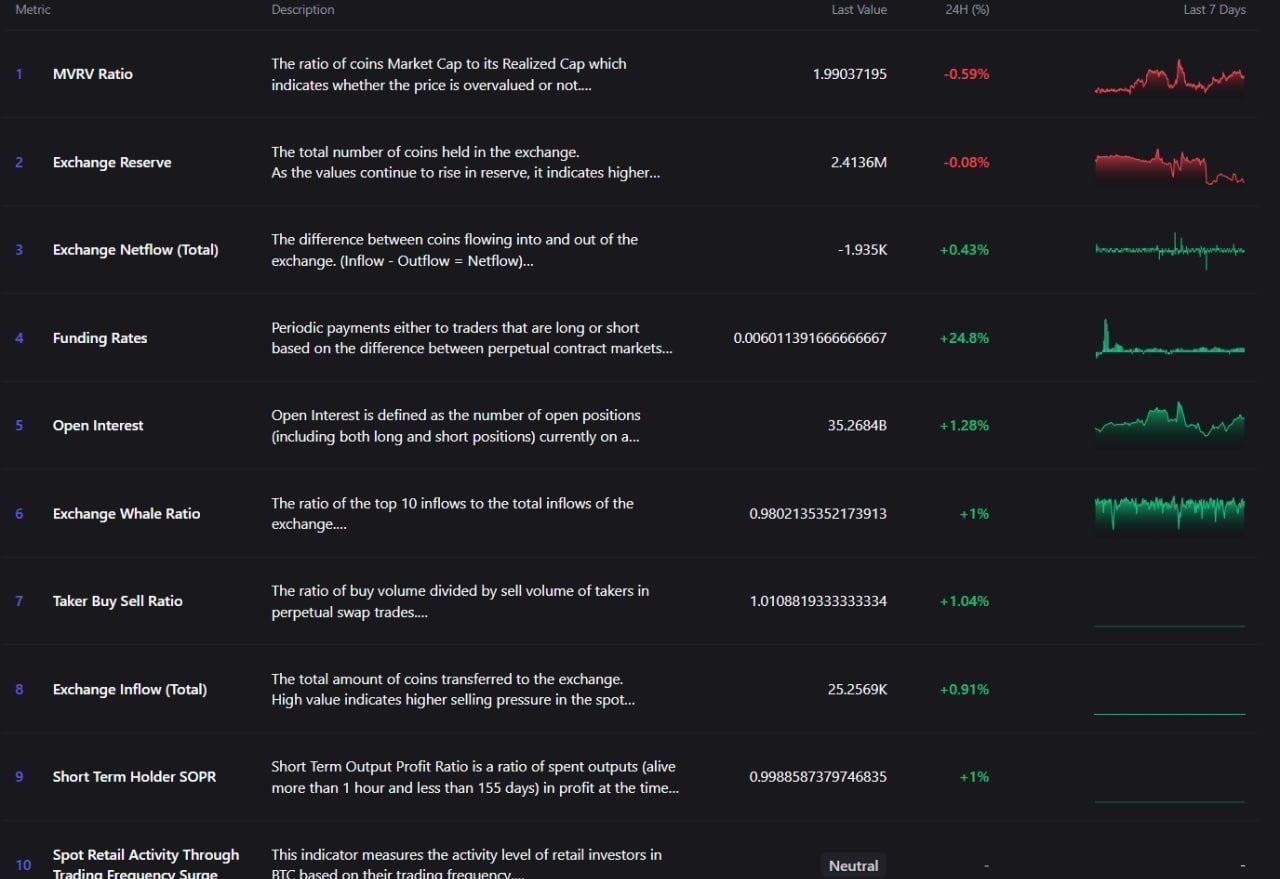The image size is (1280, 879).
Task: Sort by the Last Value column header
Action: [859, 10]
